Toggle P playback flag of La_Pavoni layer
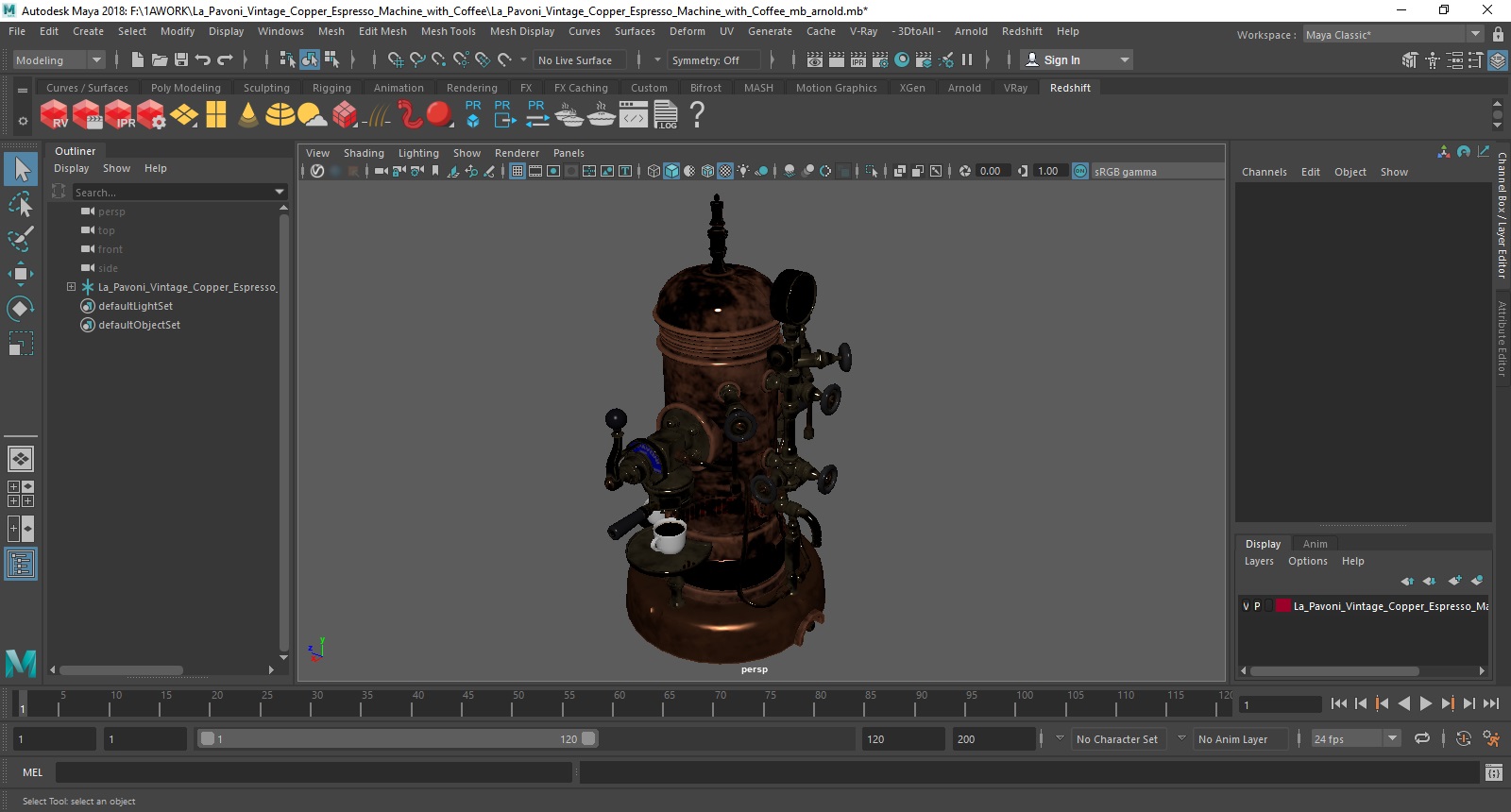This screenshot has height=812, width=1511. 1257,606
